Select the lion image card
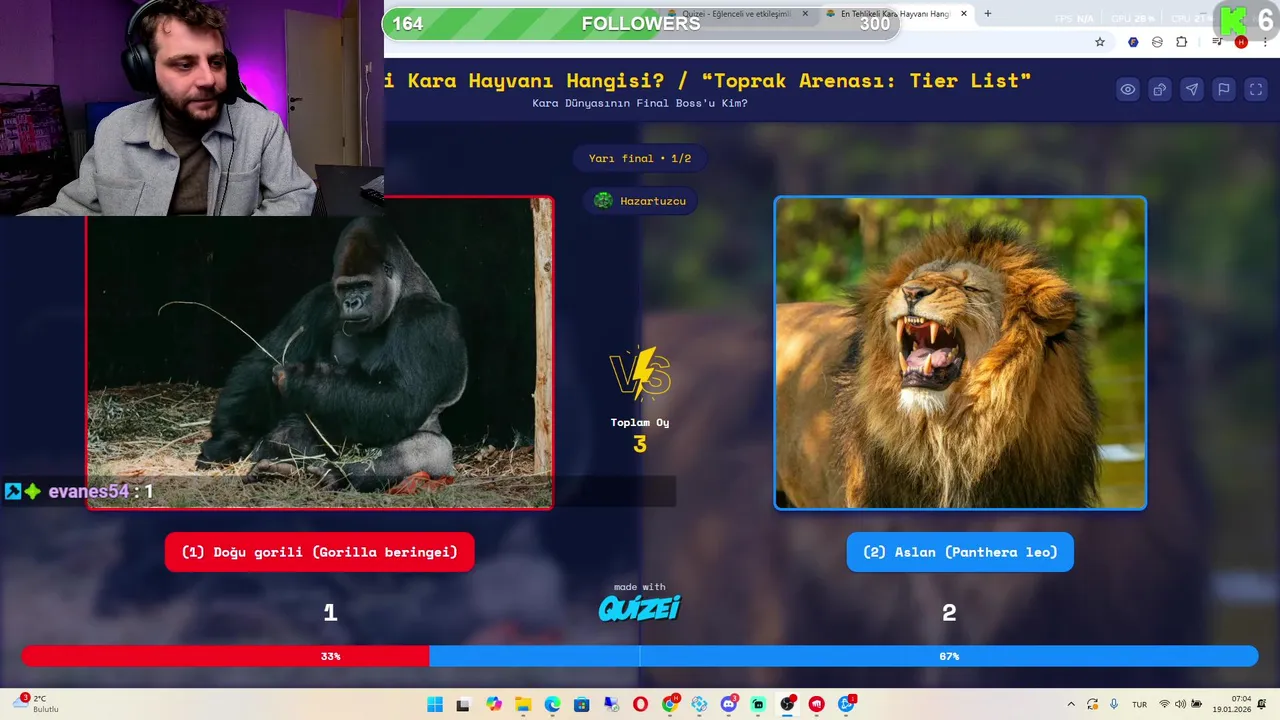 (960, 353)
